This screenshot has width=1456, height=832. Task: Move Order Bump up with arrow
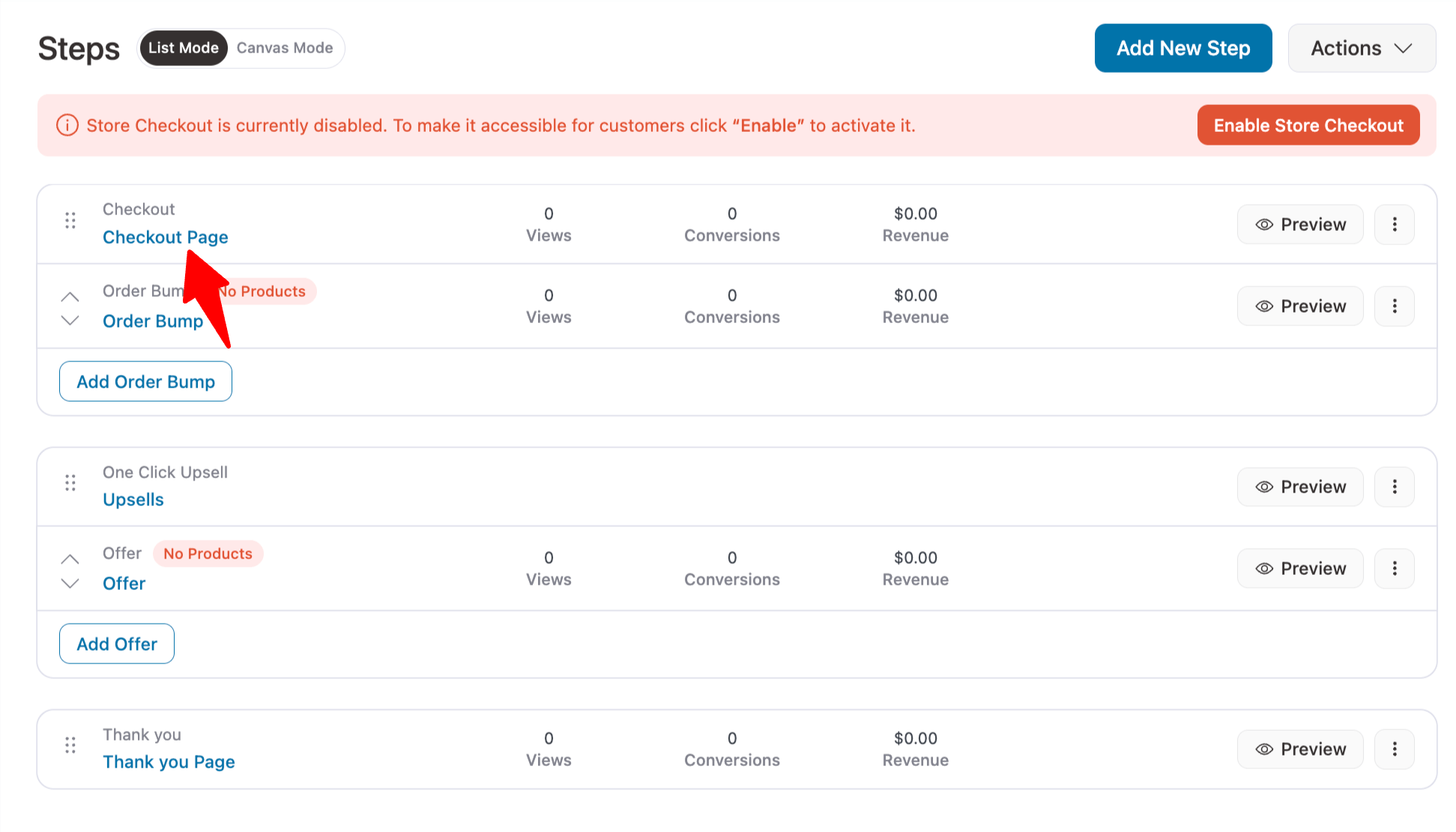(x=70, y=297)
